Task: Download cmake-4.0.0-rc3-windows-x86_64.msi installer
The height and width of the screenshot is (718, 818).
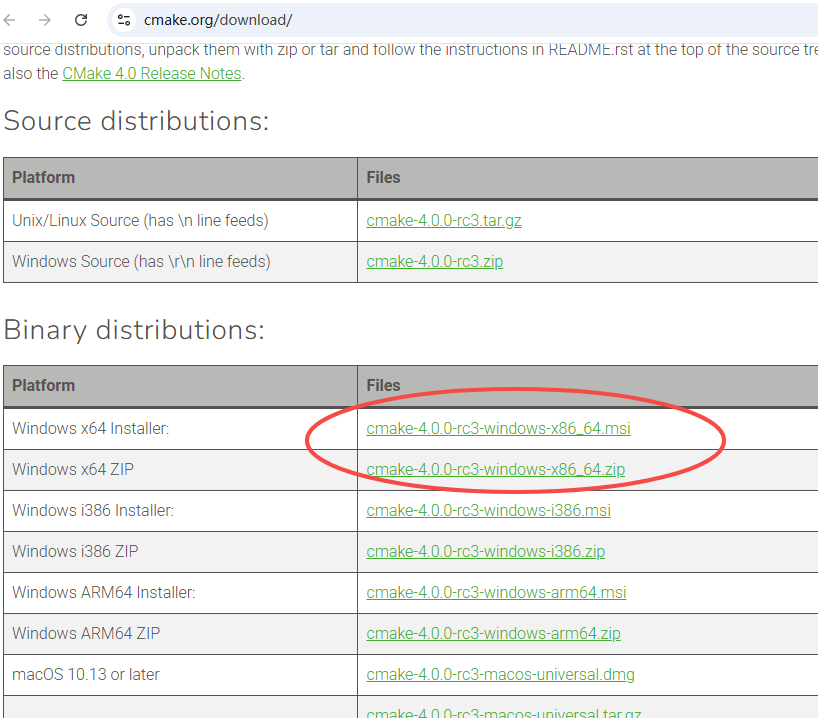Action: pyautogui.click(x=498, y=428)
